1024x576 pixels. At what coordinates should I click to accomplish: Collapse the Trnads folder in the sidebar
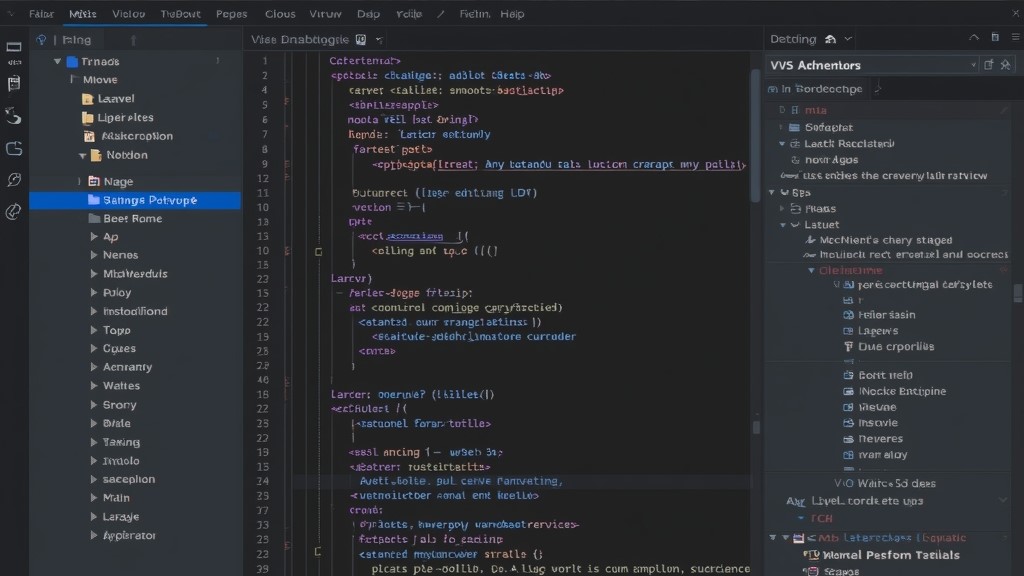pyautogui.click(x=58, y=61)
